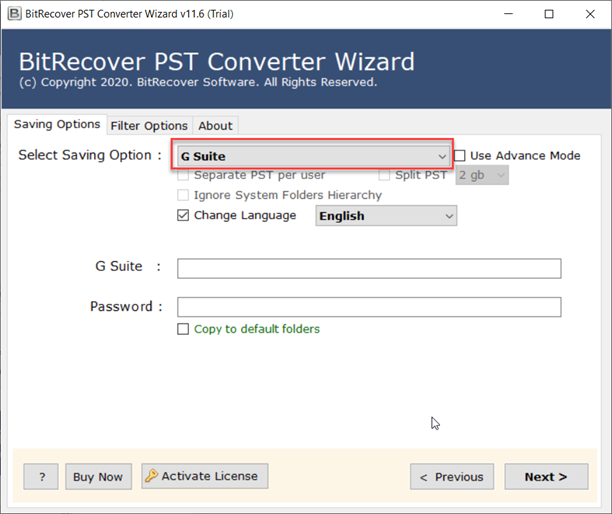Open the 2 gb split size dropdown

coord(482,175)
